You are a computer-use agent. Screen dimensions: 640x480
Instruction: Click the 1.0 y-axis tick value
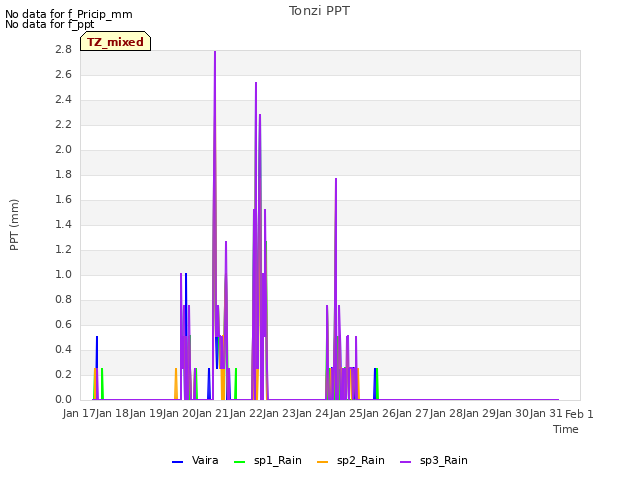(63, 275)
